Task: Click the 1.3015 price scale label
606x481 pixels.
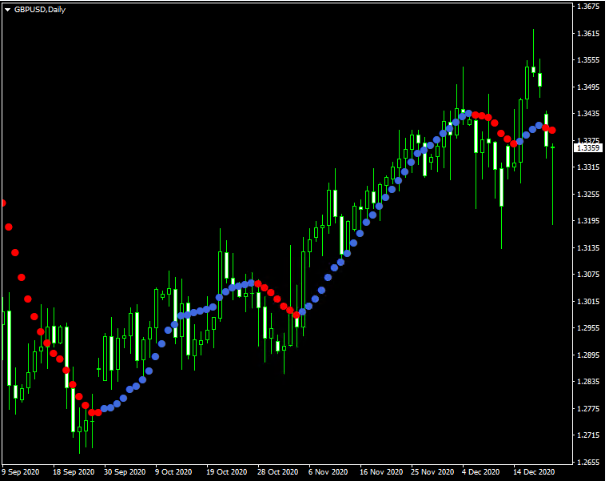Action: pyautogui.click(x=587, y=302)
